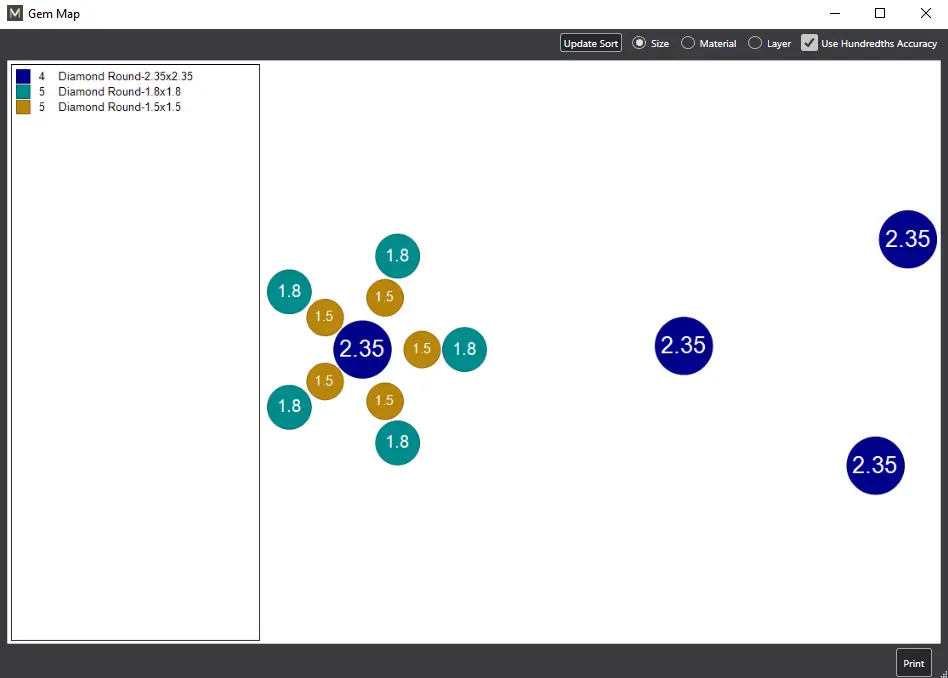Click the gold 1.5 gem beside rightmost 1.8
The width and height of the screenshot is (948, 678).
(x=422, y=349)
